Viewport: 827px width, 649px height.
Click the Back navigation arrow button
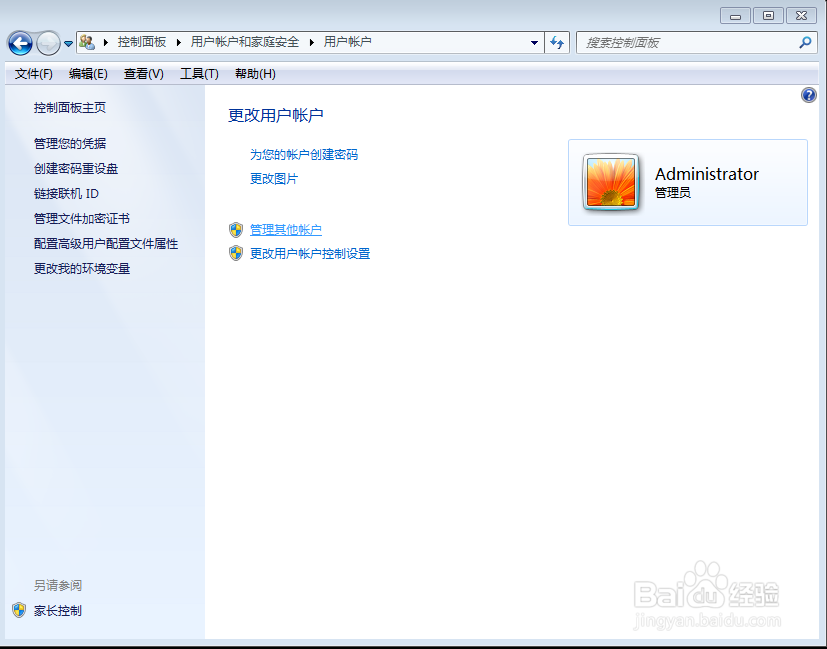tap(20, 43)
